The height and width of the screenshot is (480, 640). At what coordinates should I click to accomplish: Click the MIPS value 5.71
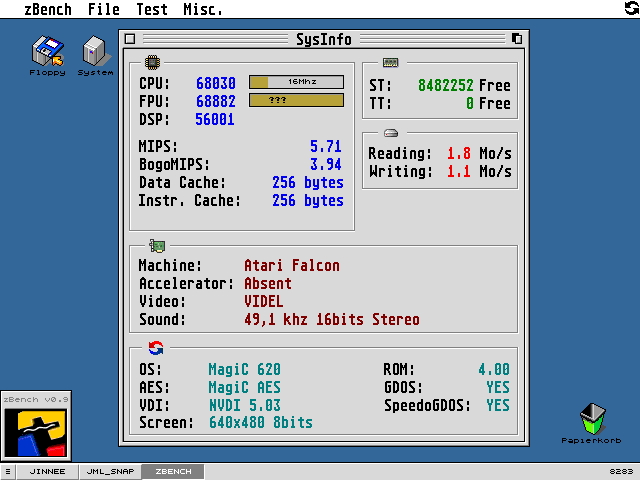(325, 146)
